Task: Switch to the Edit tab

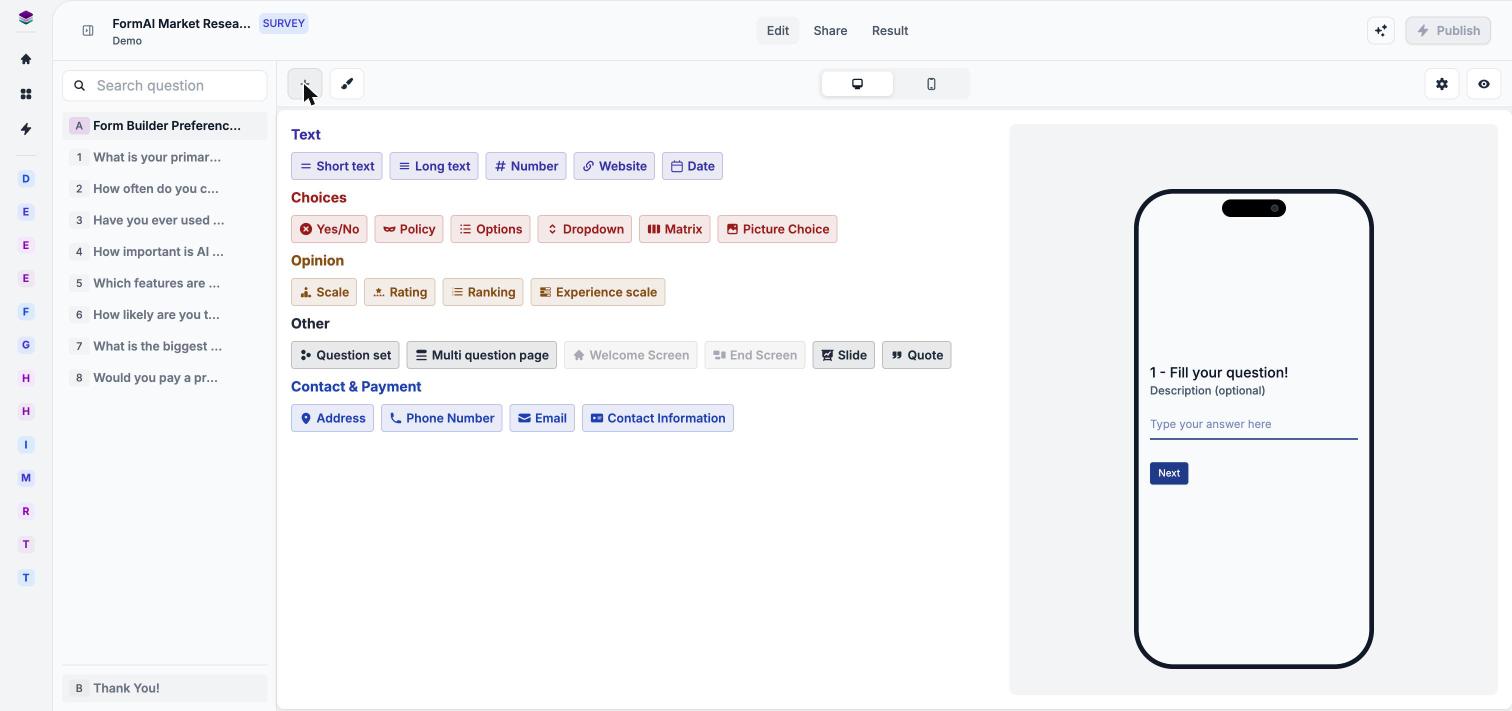Action: (x=778, y=31)
